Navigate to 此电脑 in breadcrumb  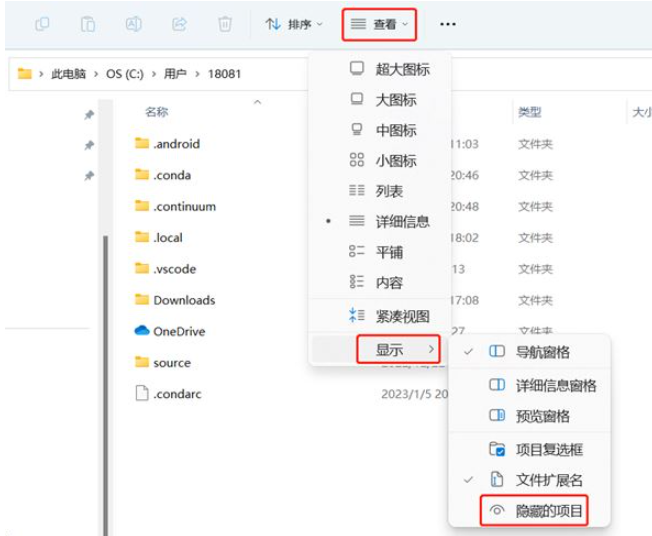point(68,74)
